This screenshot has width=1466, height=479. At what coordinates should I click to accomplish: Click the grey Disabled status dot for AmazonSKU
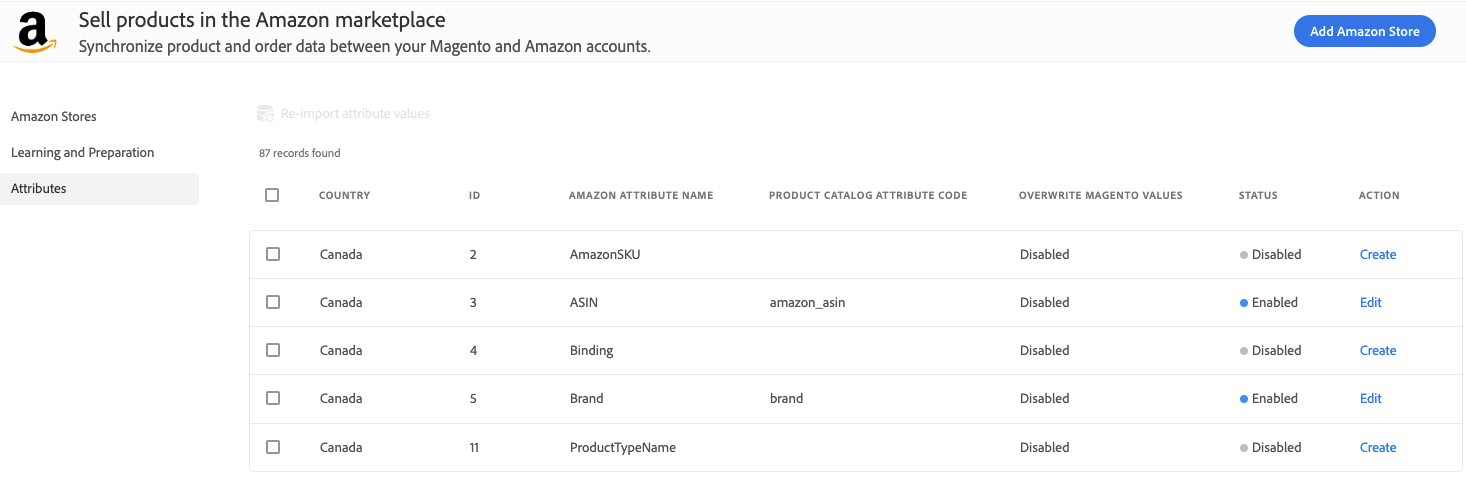(1244, 255)
